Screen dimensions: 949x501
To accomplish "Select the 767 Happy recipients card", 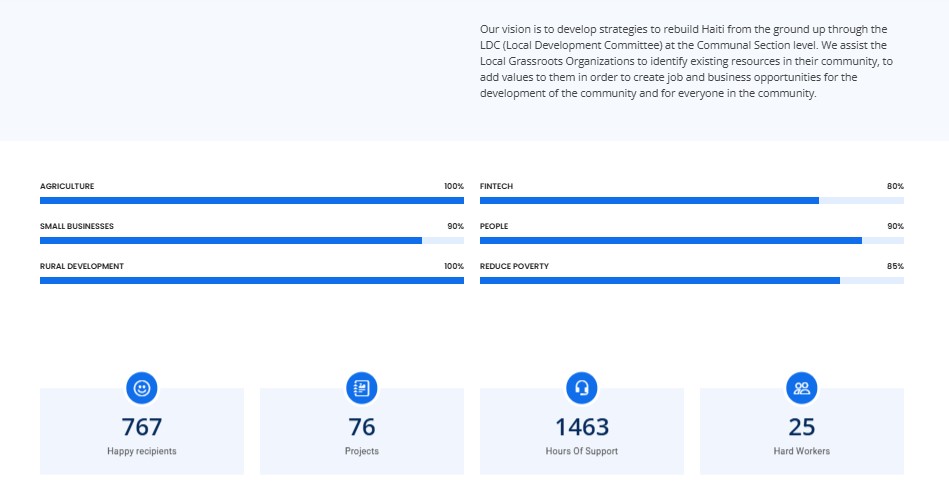I will pos(142,431).
